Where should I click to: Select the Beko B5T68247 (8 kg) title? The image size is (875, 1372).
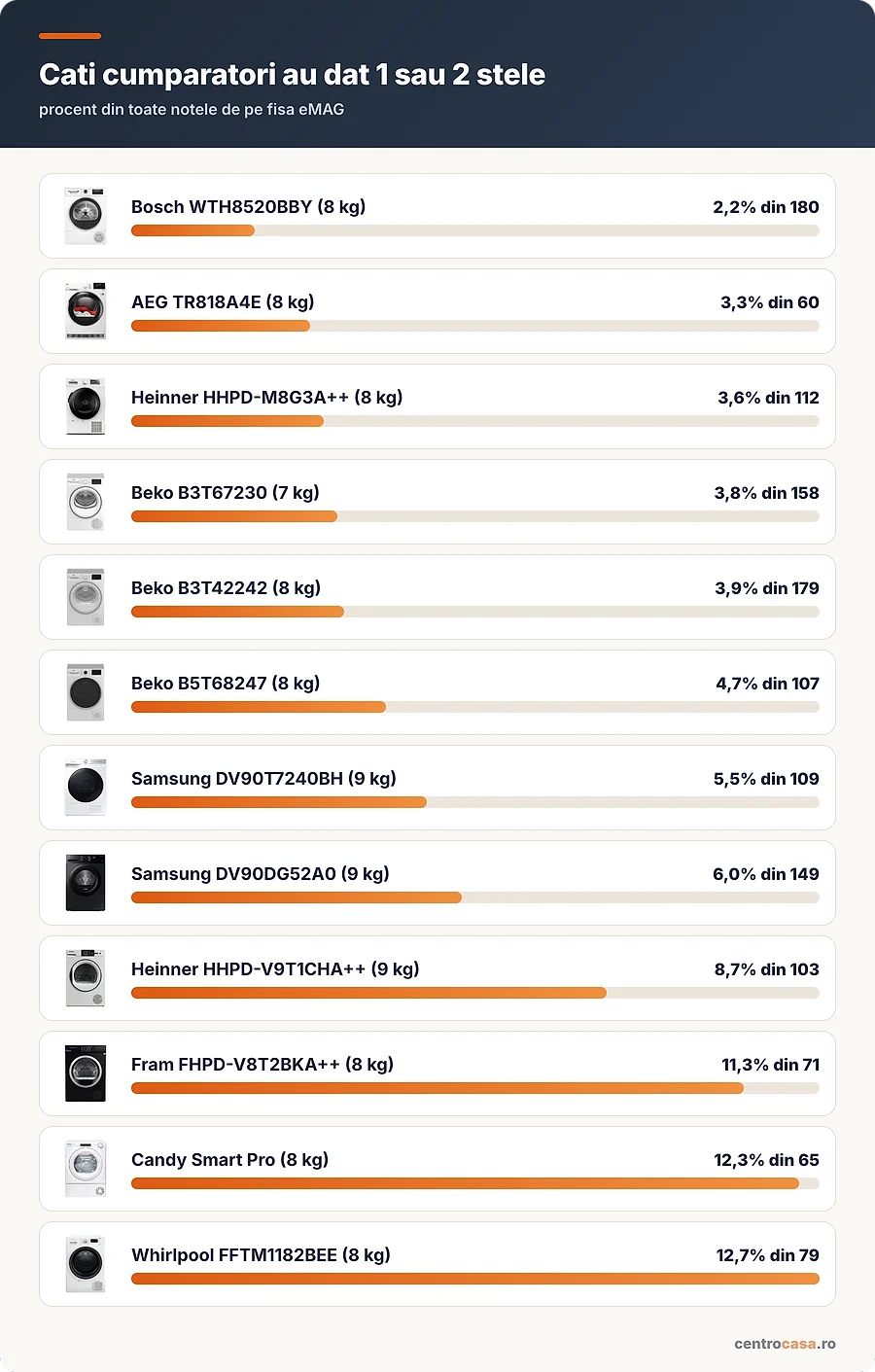coord(226,684)
